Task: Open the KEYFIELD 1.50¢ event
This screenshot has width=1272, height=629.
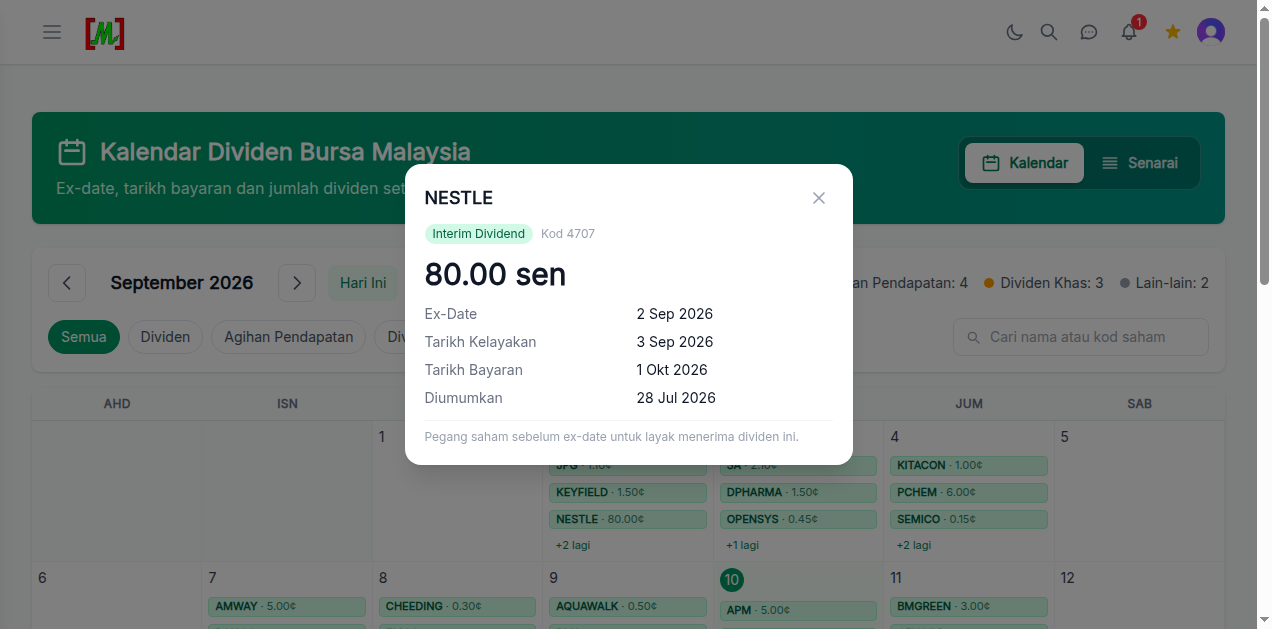Action: tap(627, 492)
